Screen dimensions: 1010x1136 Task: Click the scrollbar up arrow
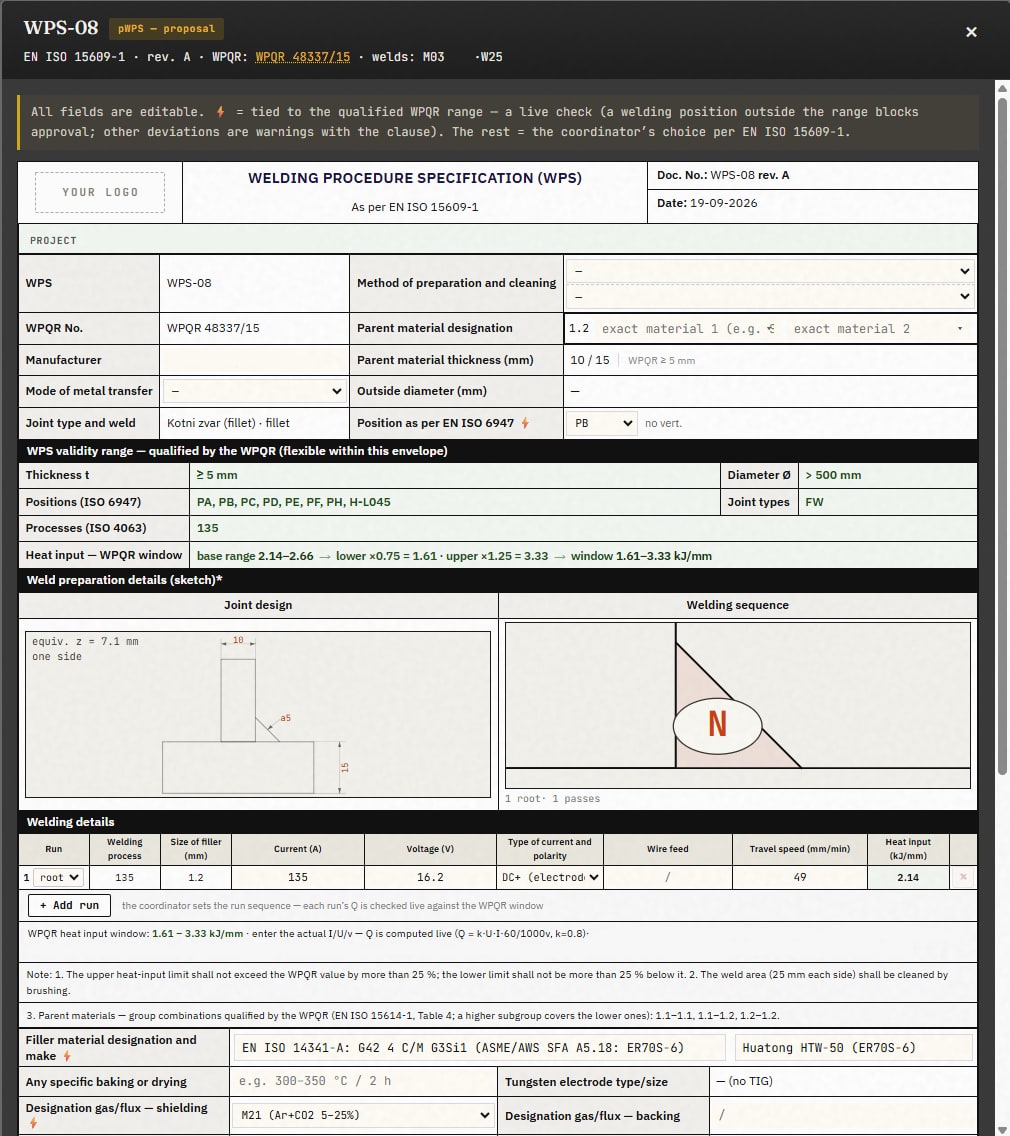[x=1002, y=88]
